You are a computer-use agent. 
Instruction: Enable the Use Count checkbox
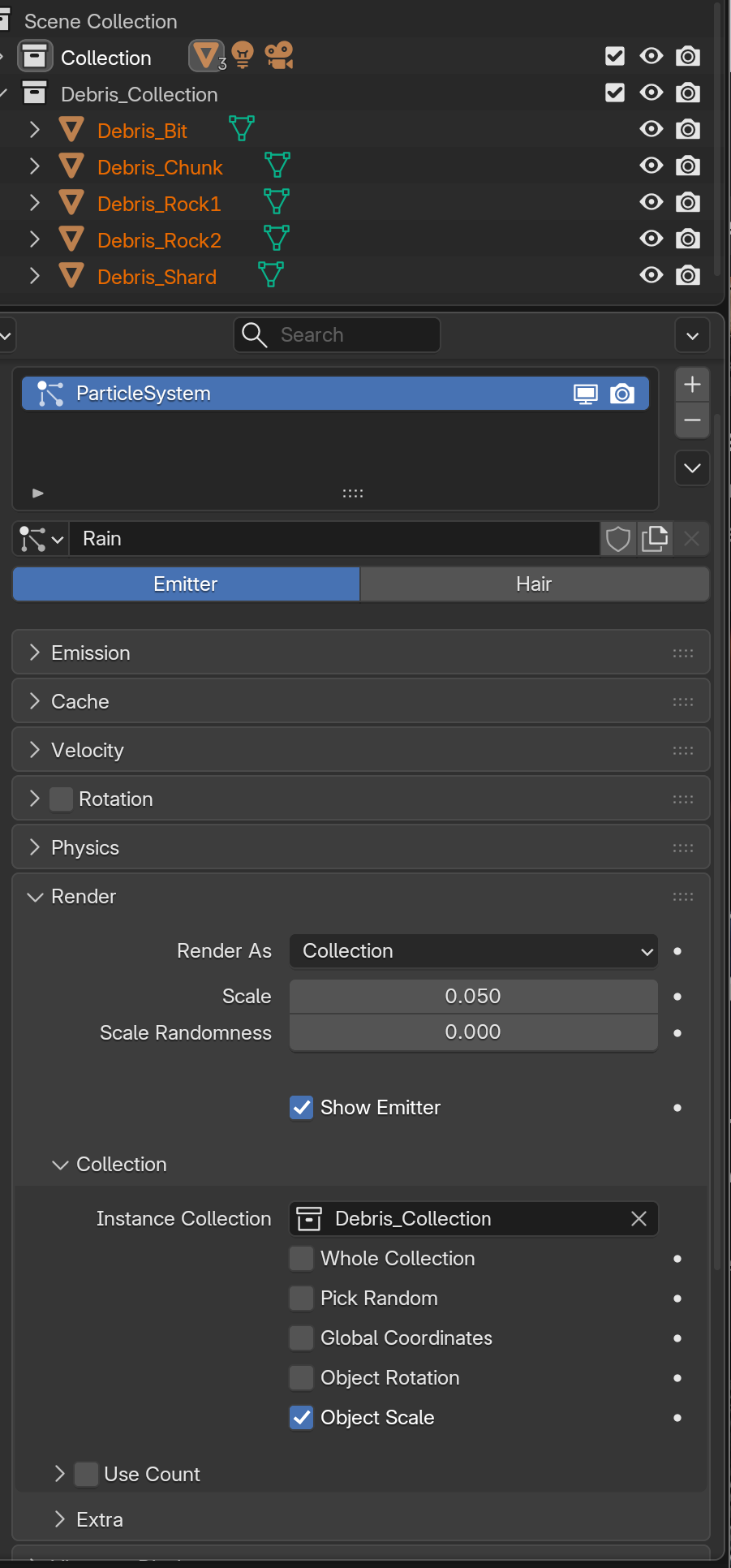tap(86, 1475)
